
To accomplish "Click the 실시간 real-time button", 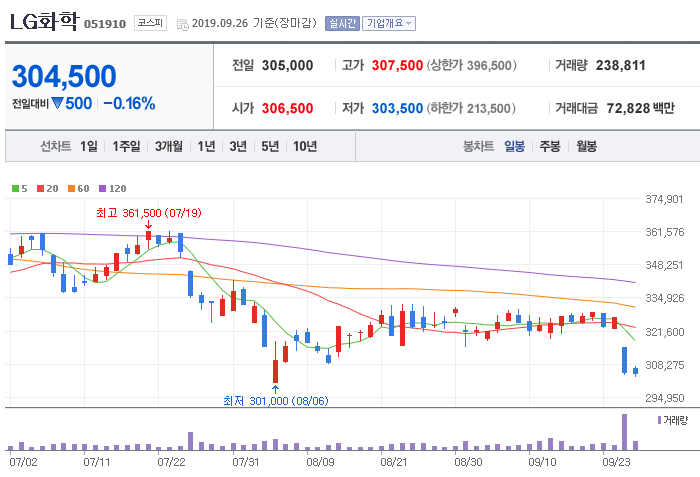I will [x=342, y=22].
